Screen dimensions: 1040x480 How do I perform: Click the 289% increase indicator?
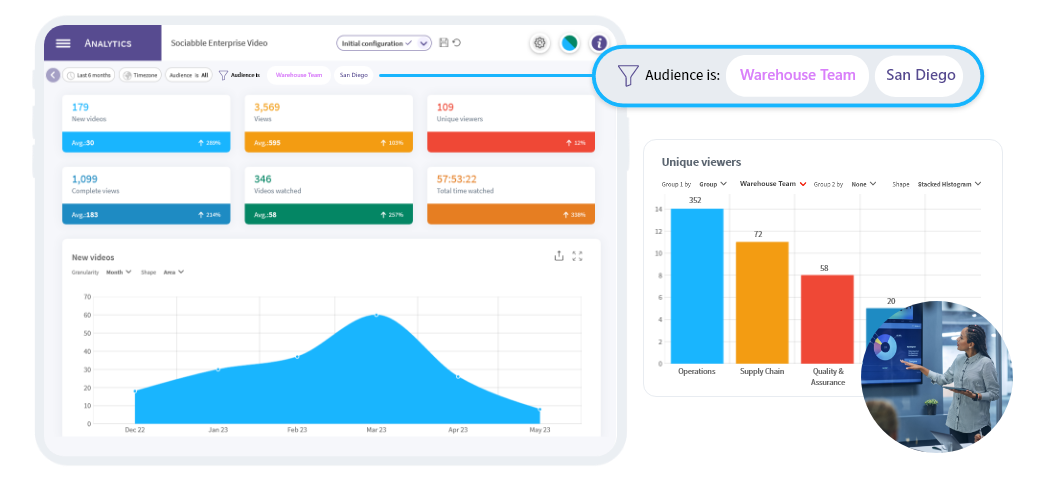(x=209, y=143)
